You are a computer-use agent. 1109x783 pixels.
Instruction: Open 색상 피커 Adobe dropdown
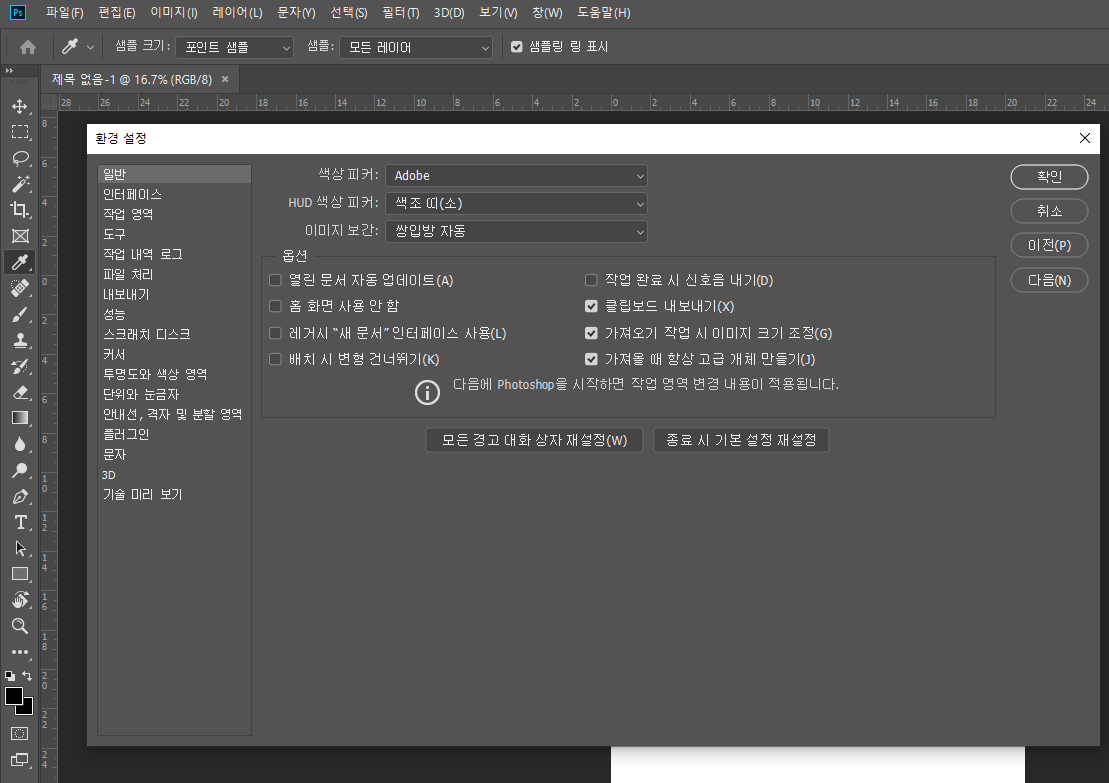(516, 175)
